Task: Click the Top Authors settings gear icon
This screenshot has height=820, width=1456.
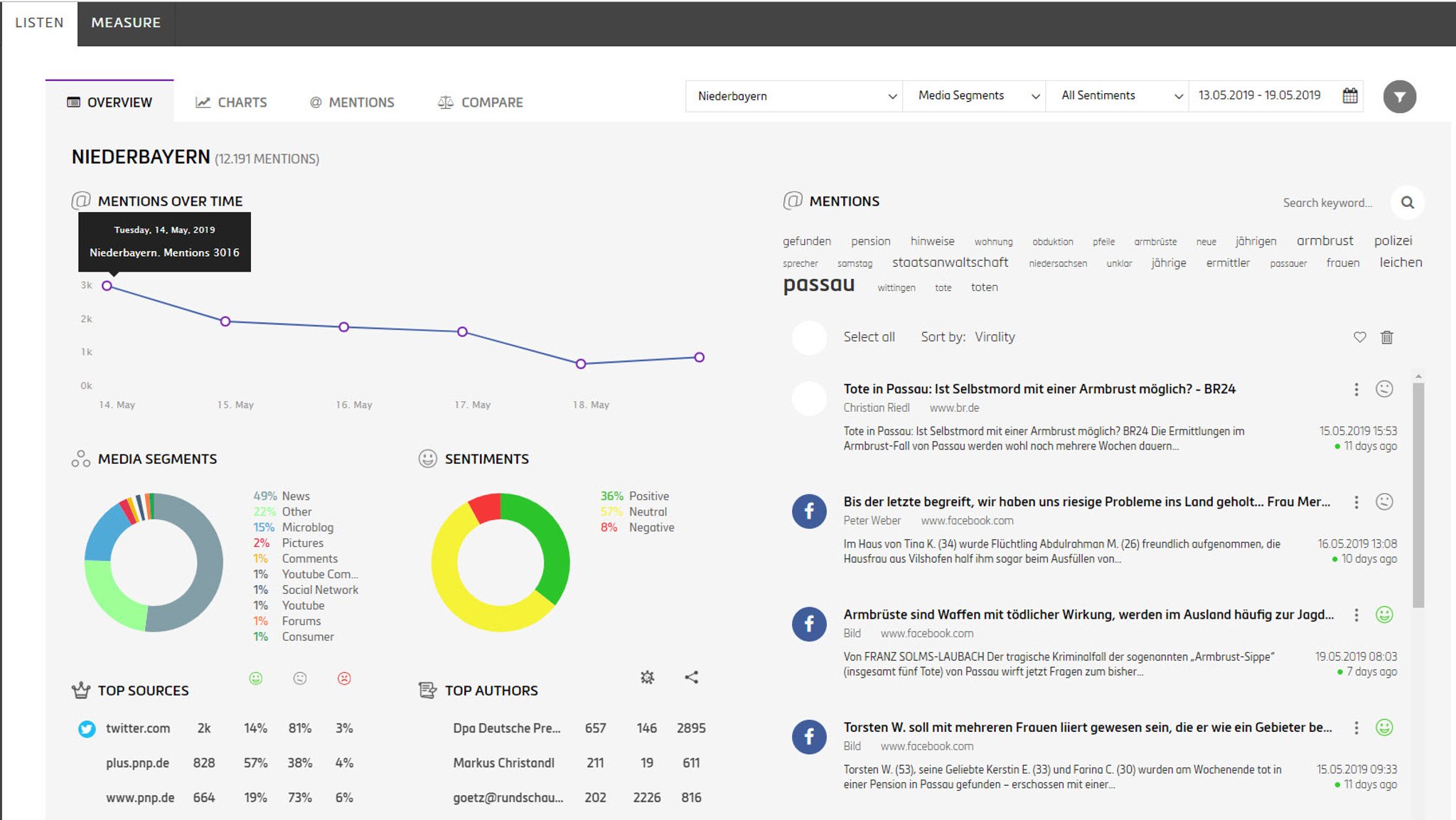Action: pos(647,677)
